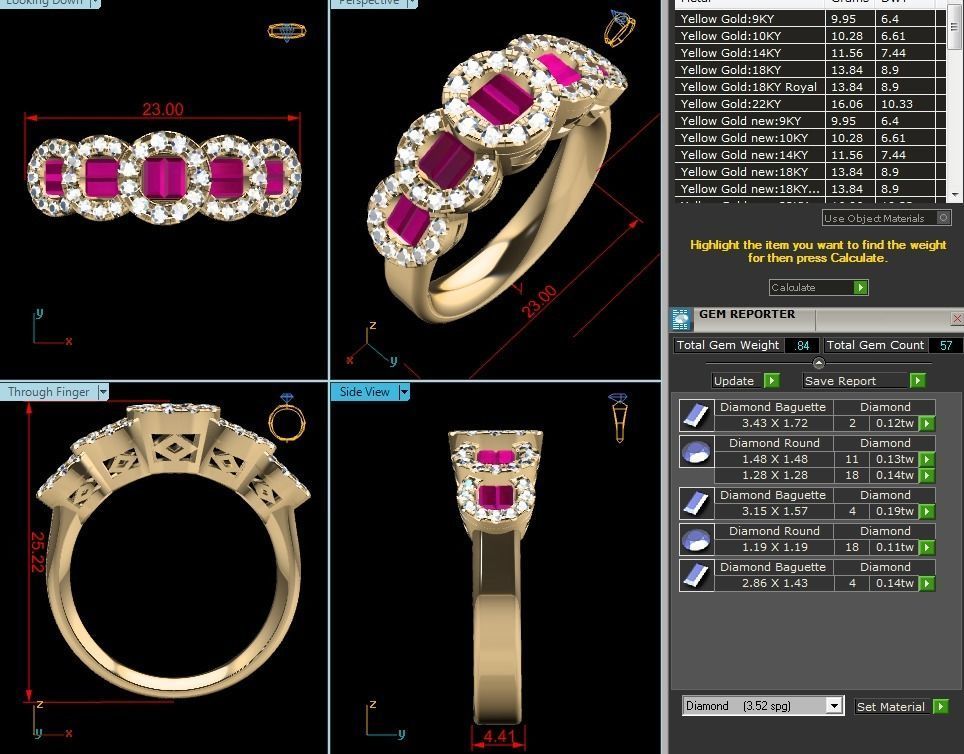Click the metal list scrollbar down arrow
This screenshot has width=964, height=754.
click(x=955, y=195)
